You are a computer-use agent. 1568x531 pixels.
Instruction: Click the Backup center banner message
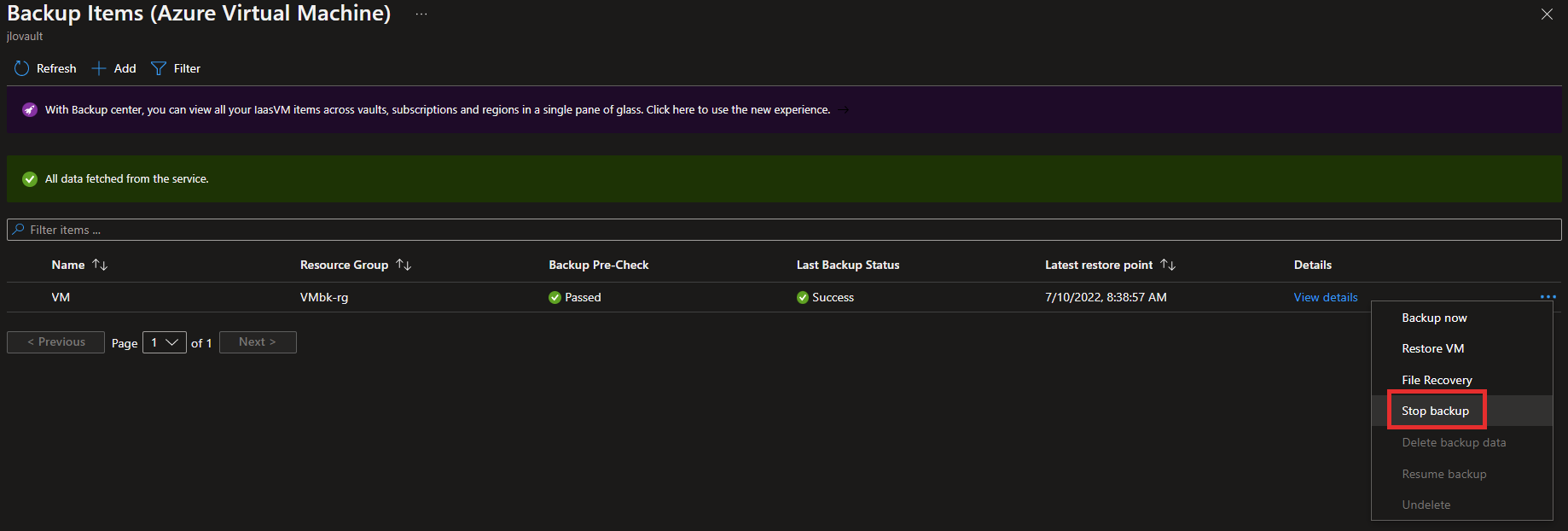438,109
